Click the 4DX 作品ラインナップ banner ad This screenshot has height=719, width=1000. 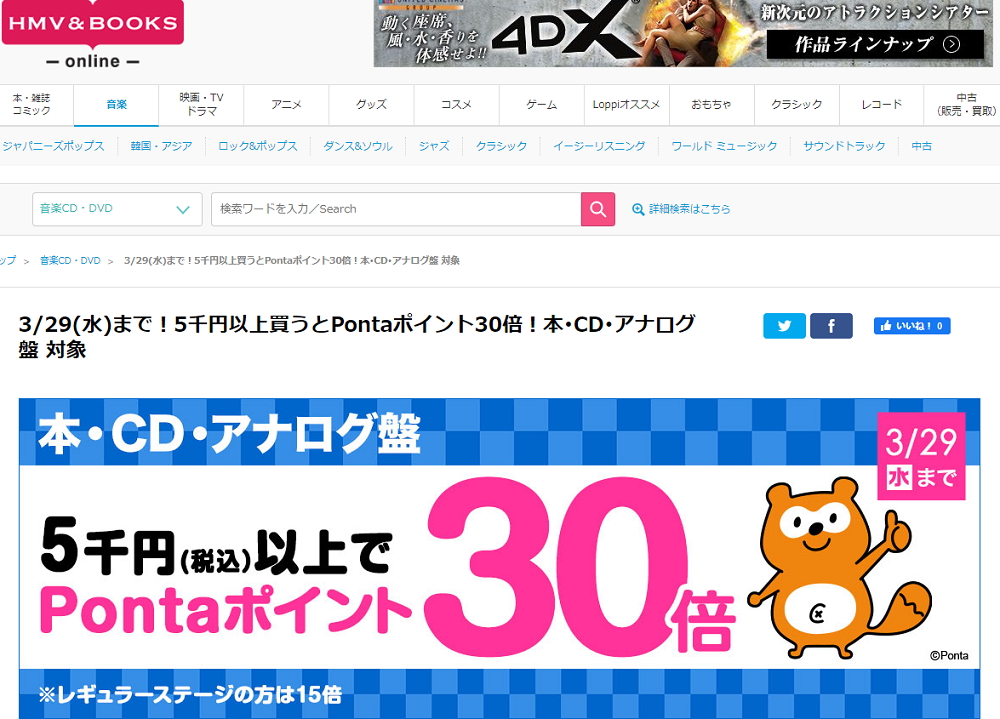point(683,33)
